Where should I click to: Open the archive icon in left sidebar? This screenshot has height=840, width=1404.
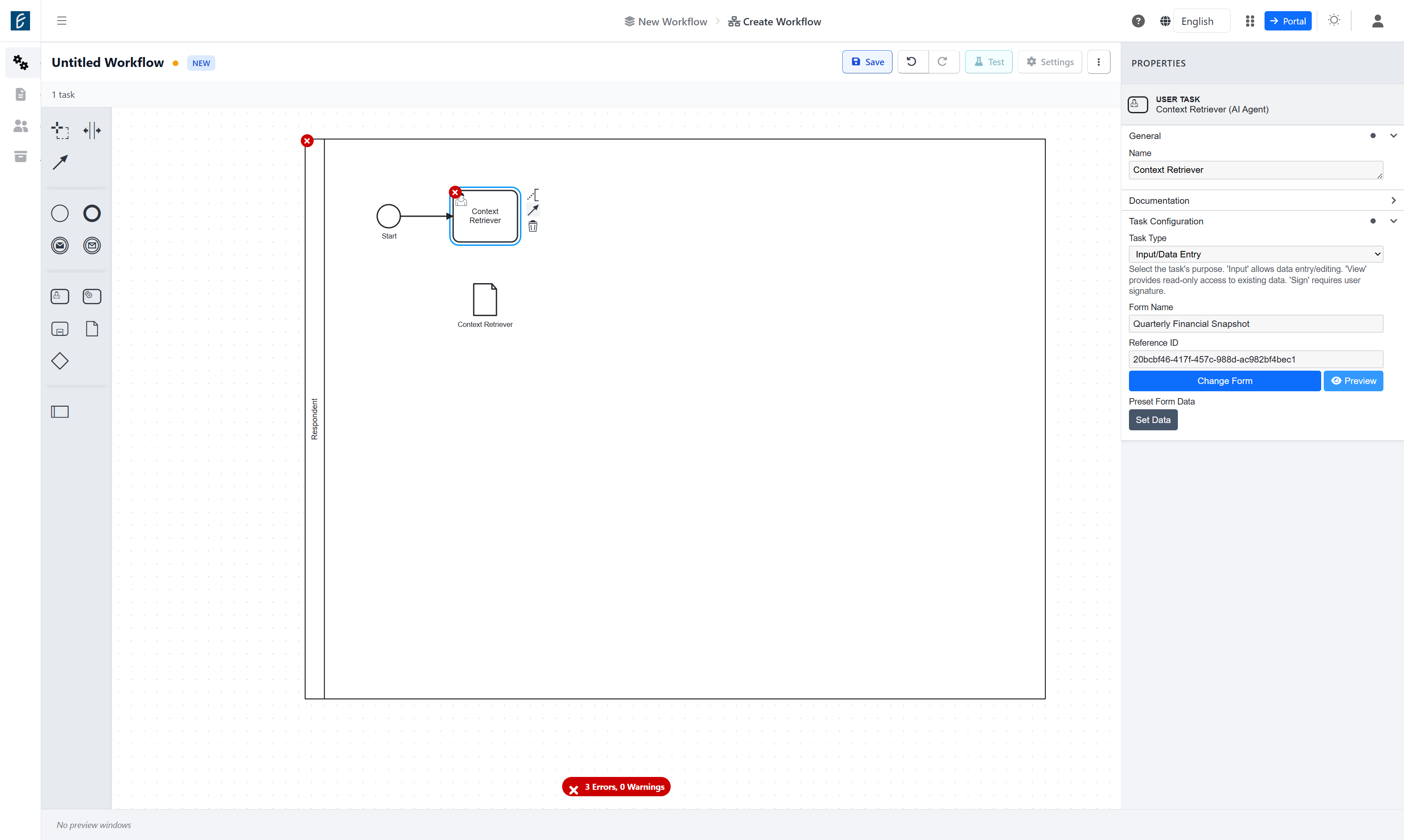point(20,156)
